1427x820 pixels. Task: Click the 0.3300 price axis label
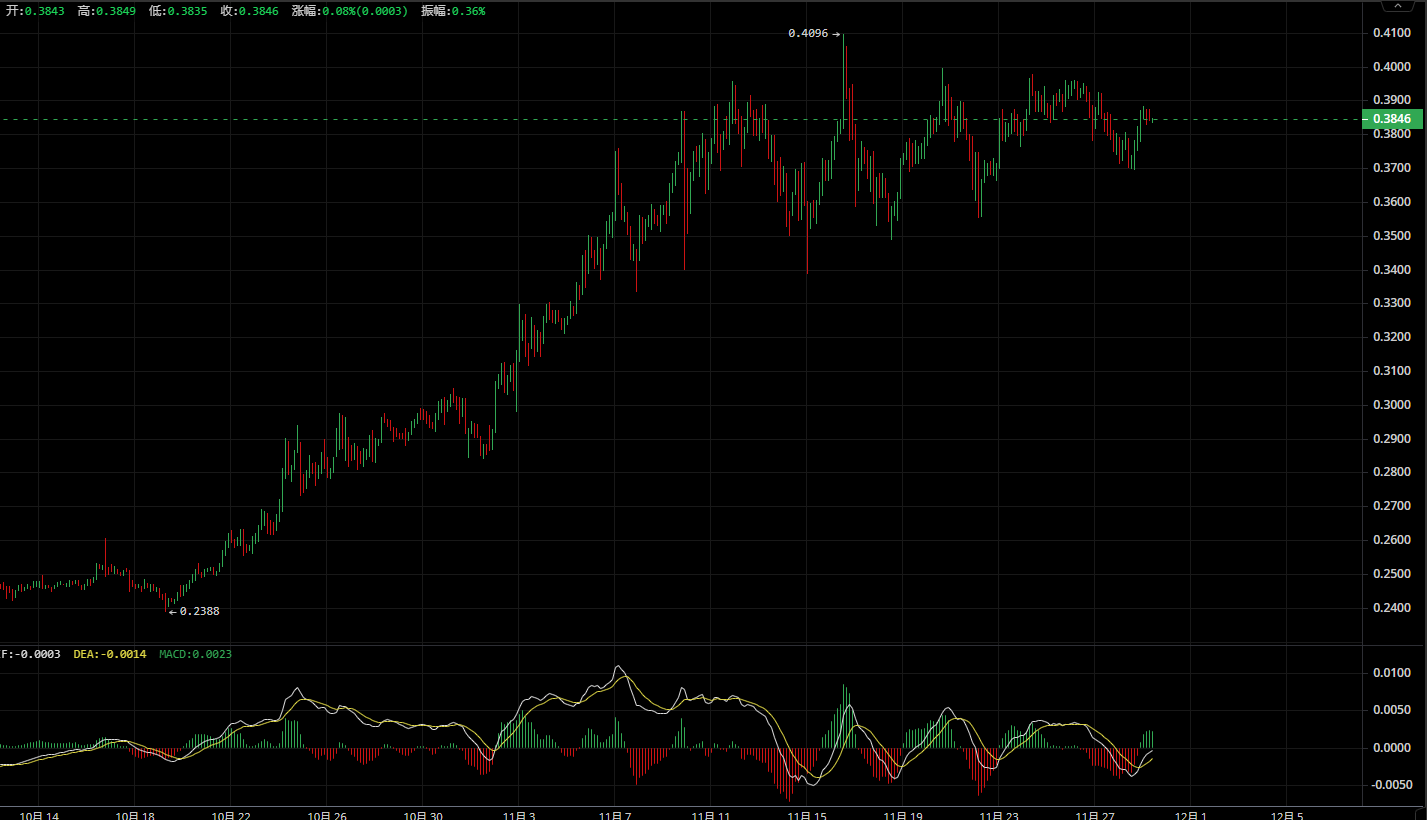pos(1391,303)
